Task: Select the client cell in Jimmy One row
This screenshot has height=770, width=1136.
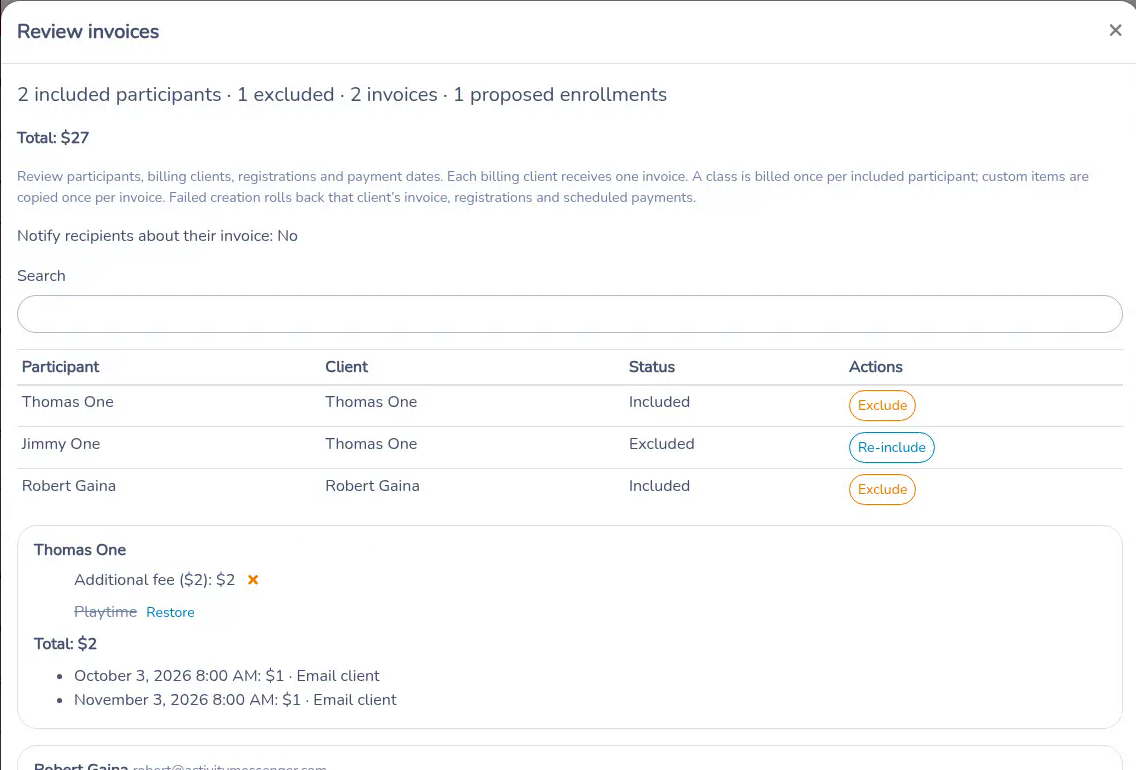Action: coord(371,443)
